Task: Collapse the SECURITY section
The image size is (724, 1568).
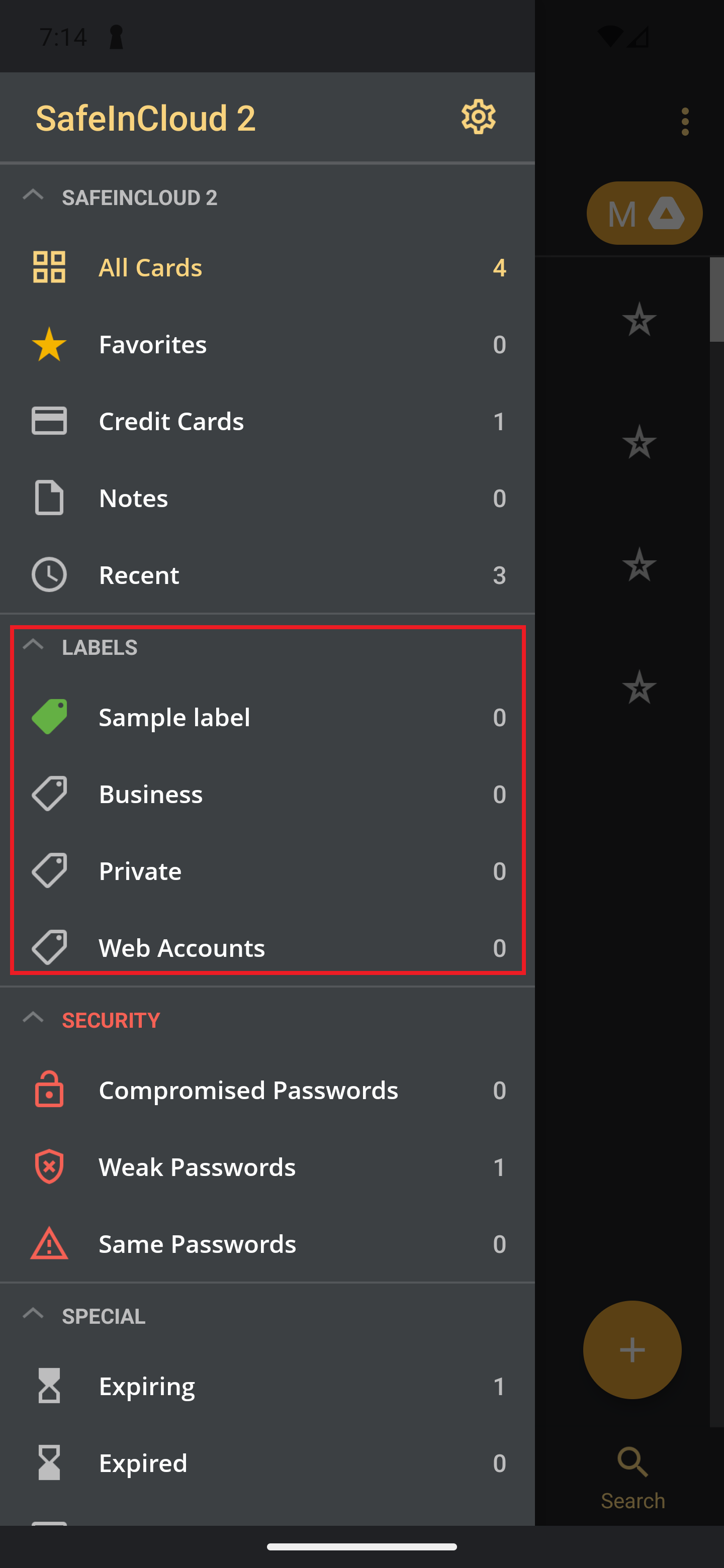Action: pyautogui.click(x=33, y=1018)
